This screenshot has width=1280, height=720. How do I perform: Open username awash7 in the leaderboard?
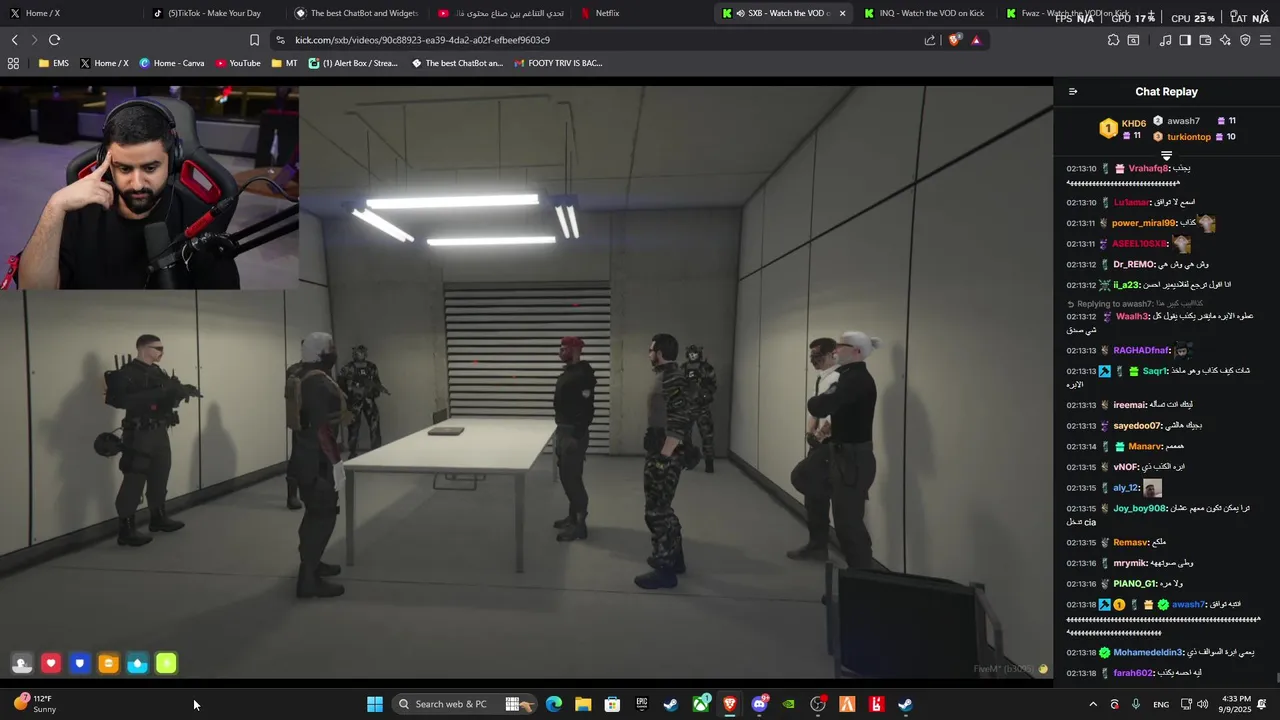coord(1183,121)
